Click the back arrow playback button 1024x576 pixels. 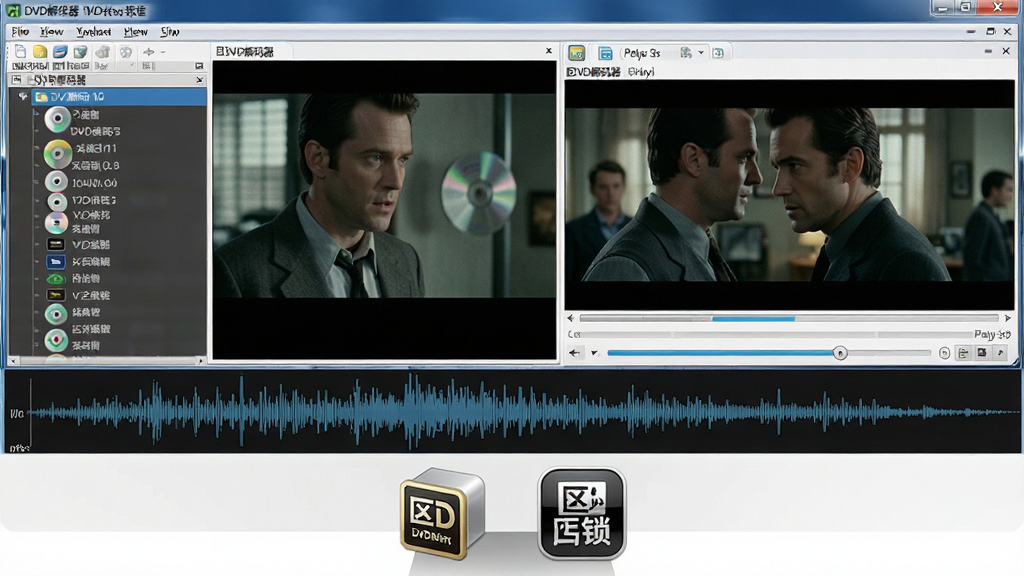(574, 353)
